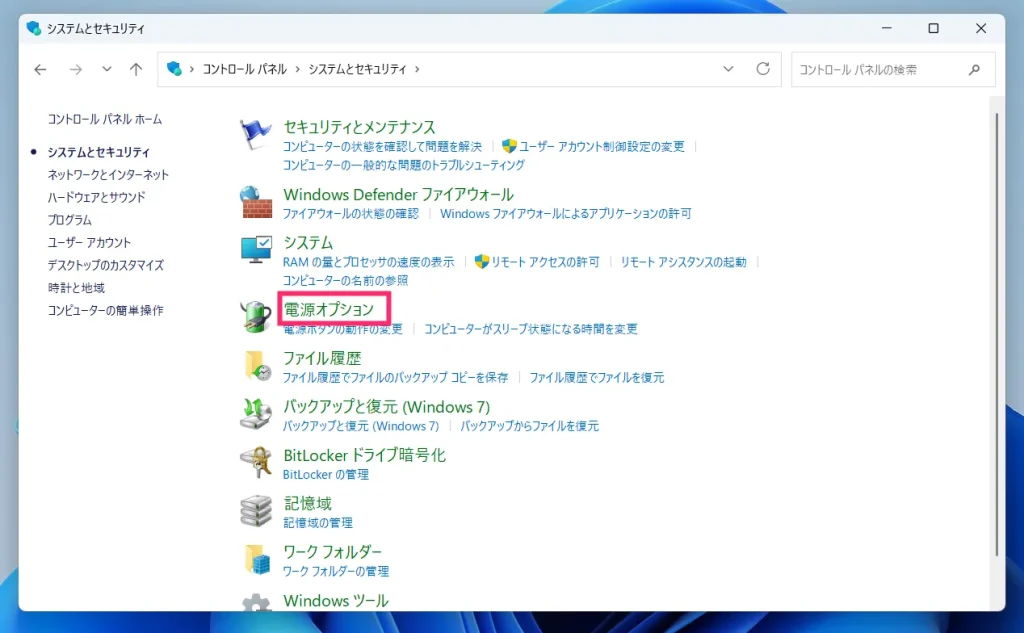Open ネットワークとインターネット category

(x=108, y=174)
